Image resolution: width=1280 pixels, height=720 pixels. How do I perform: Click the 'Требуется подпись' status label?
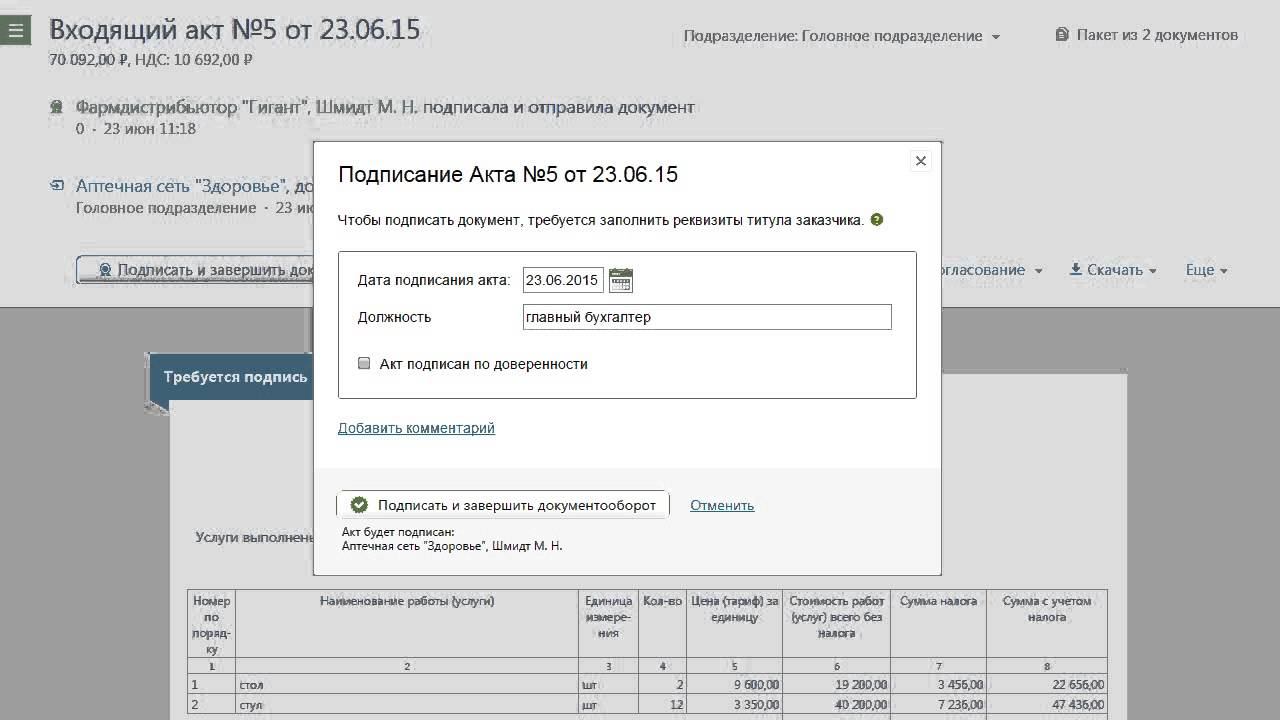(x=236, y=377)
